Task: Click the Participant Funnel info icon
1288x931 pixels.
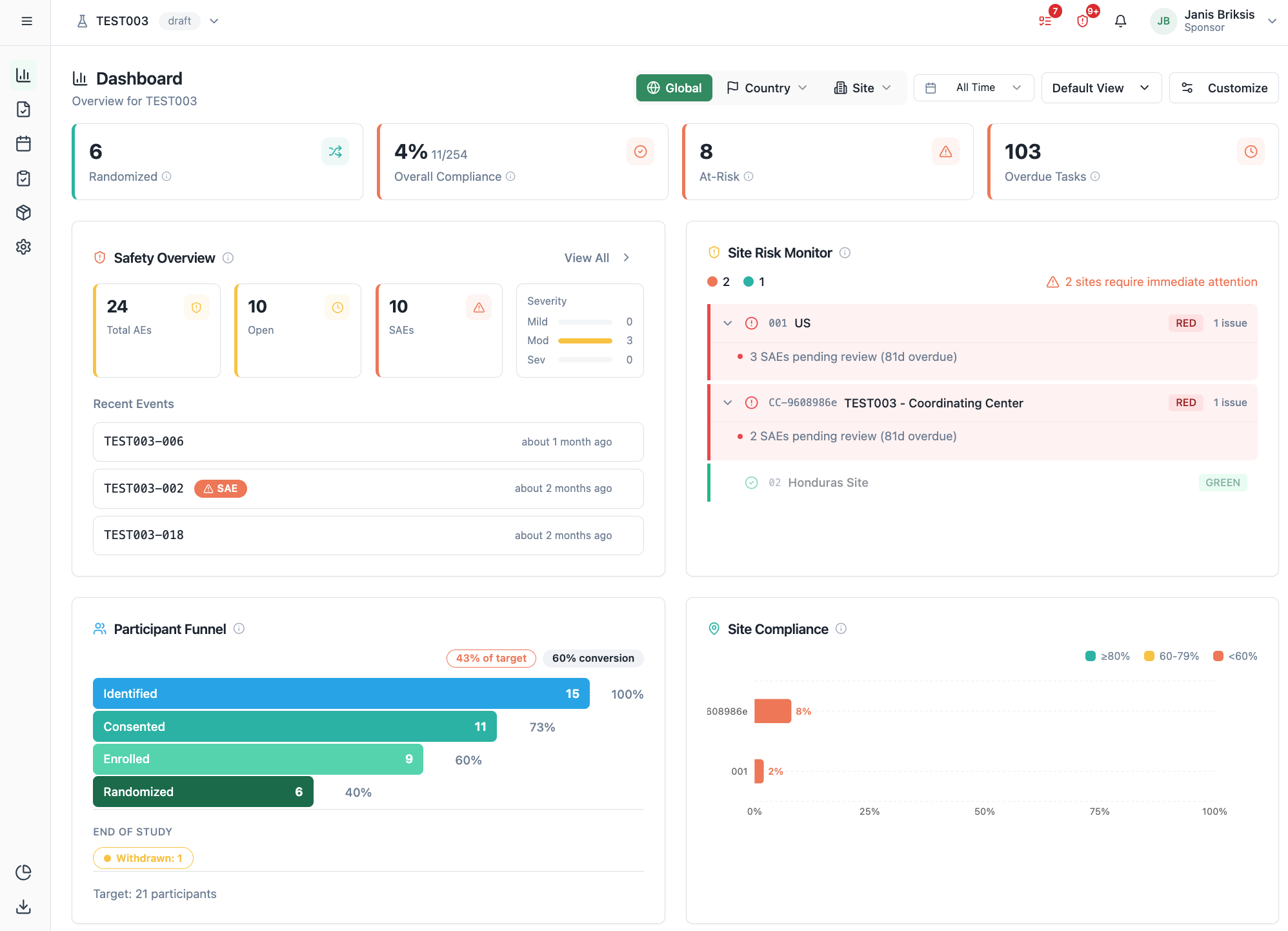Action: [x=239, y=629]
